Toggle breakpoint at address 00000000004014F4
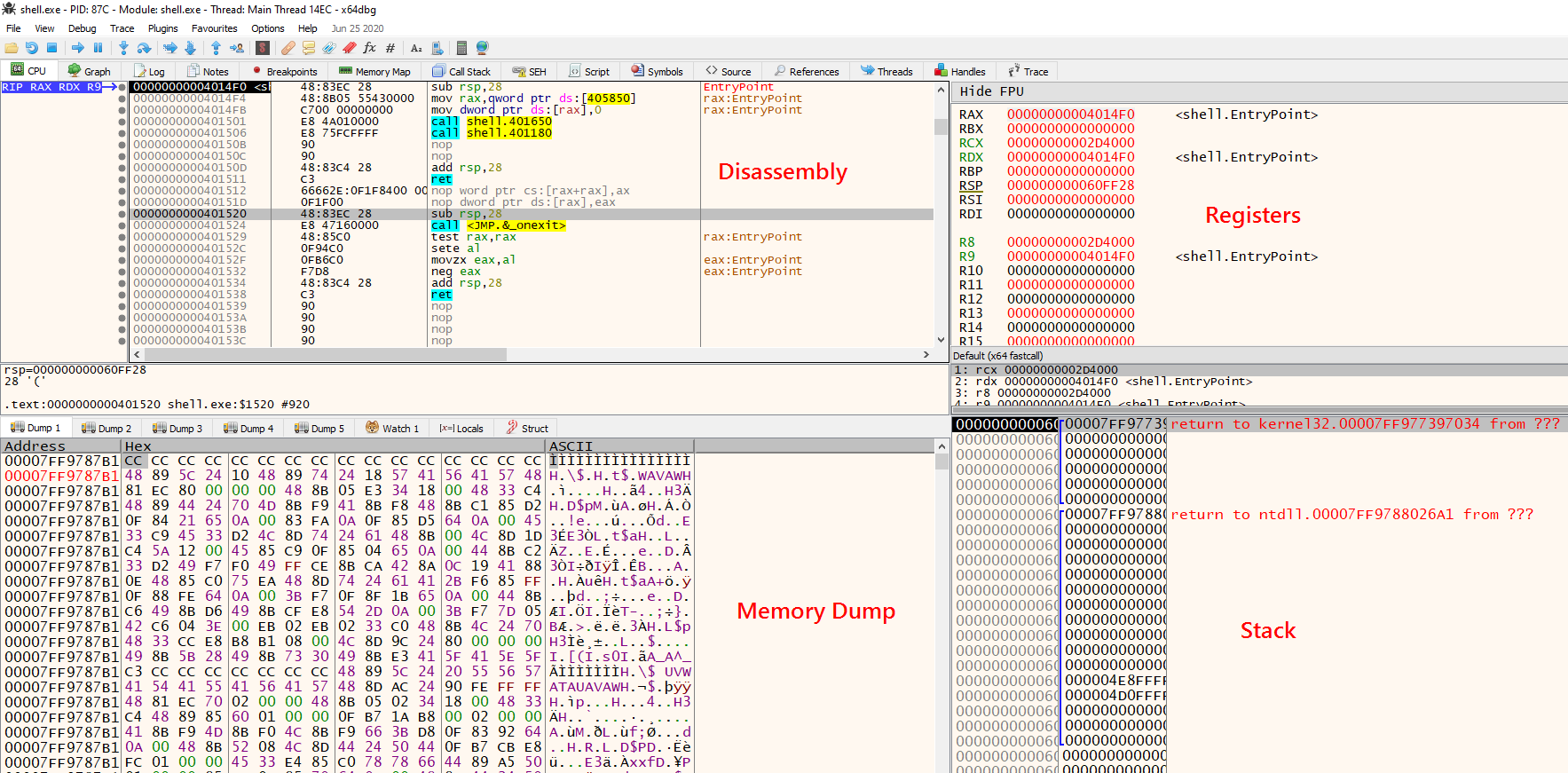1568x773 pixels. point(122,99)
